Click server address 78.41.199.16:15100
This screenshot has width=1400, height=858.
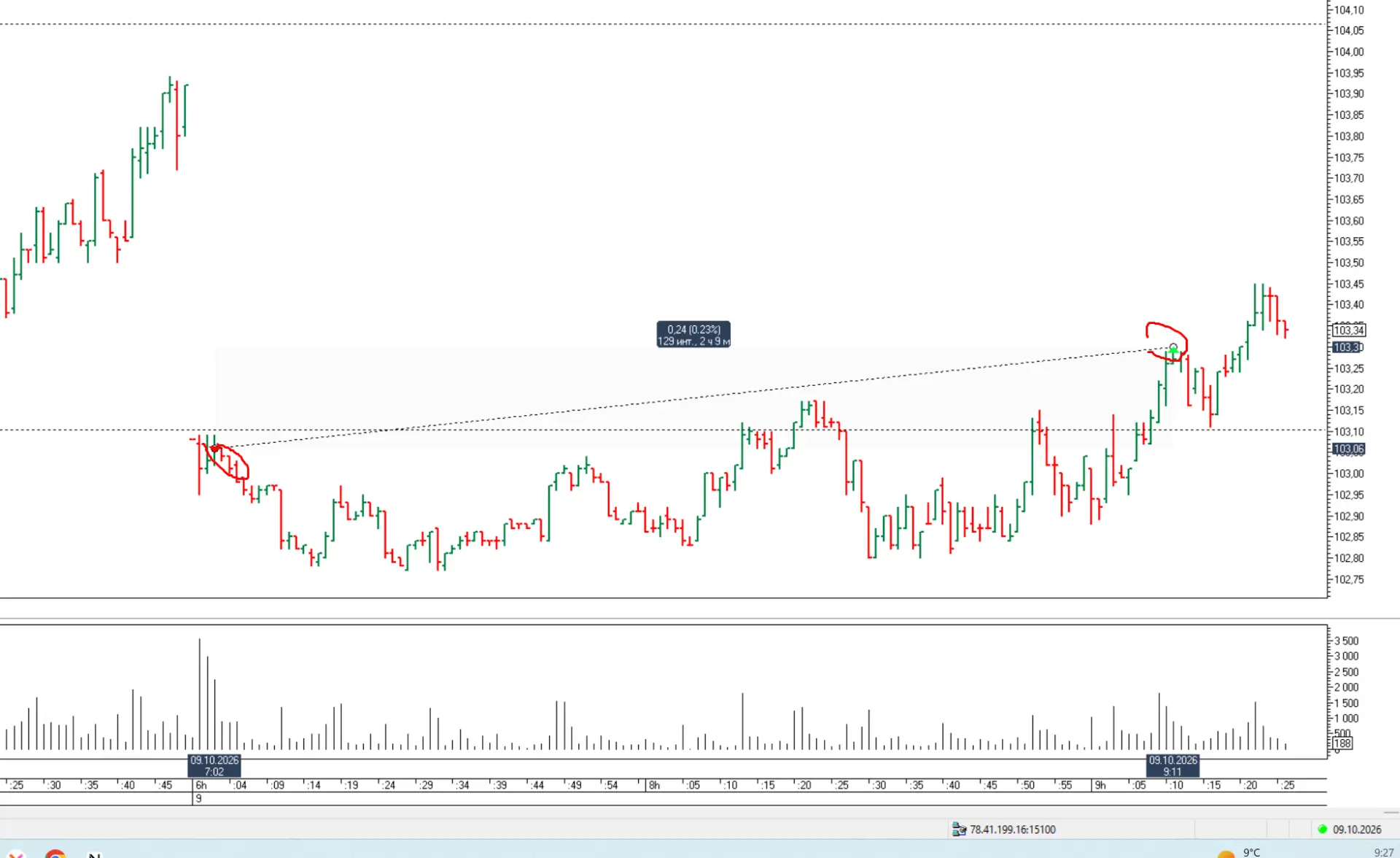[x=1013, y=830]
